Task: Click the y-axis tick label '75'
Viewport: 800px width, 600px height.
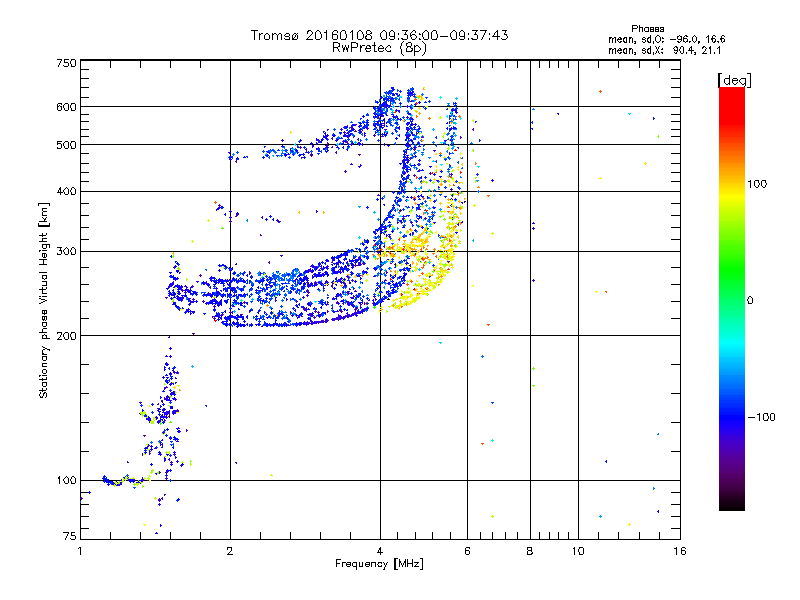Action: [x=70, y=536]
